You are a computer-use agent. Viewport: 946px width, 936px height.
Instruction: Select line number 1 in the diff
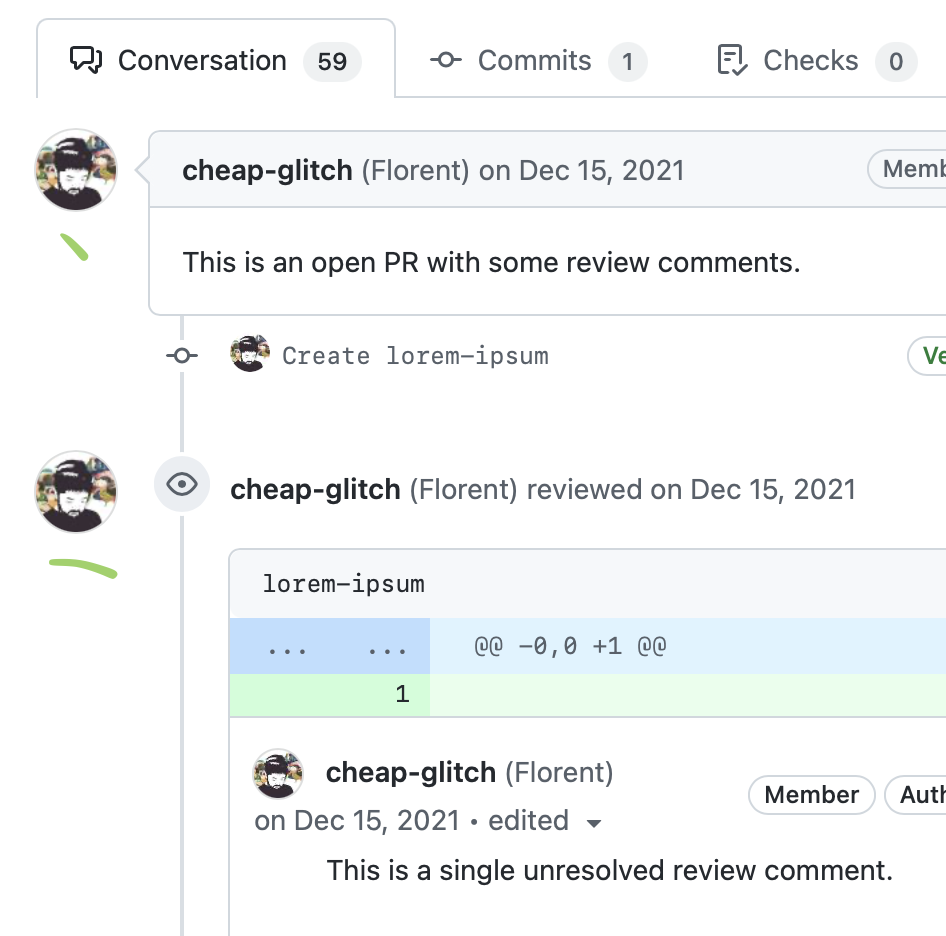point(403,693)
